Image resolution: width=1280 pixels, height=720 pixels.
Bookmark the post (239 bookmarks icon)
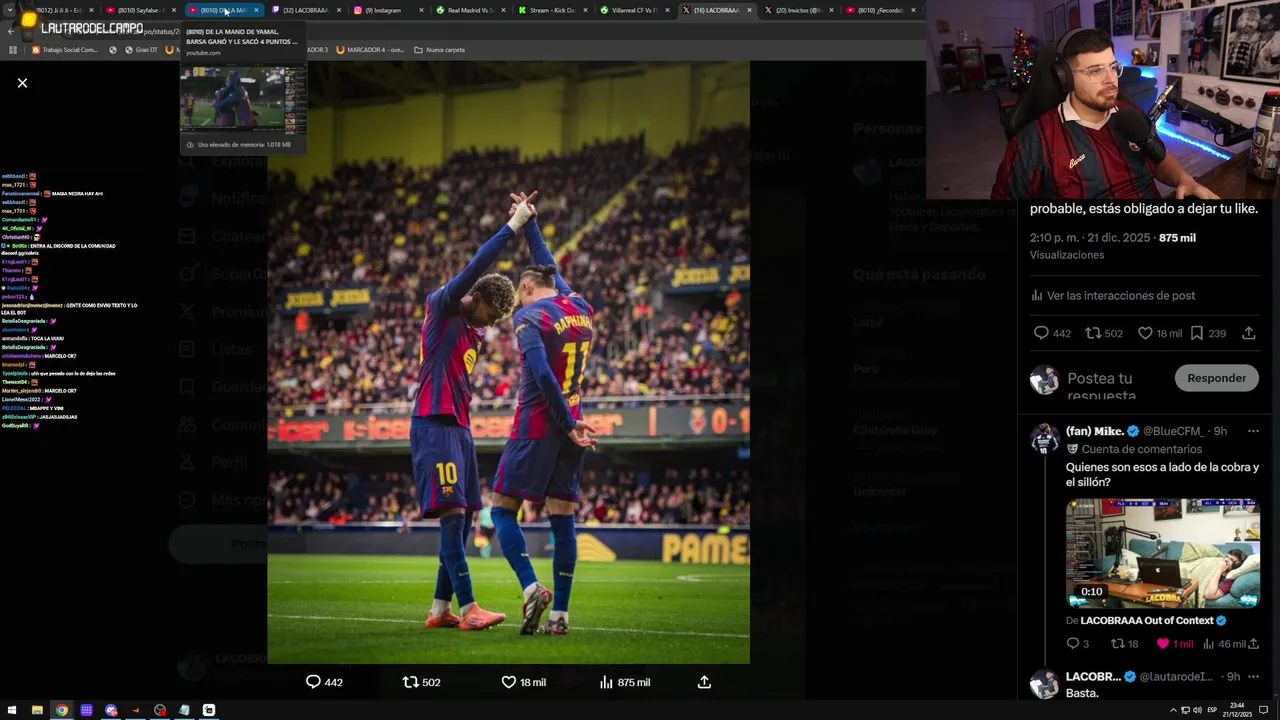pyautogui.click(x=1197, y=333)
